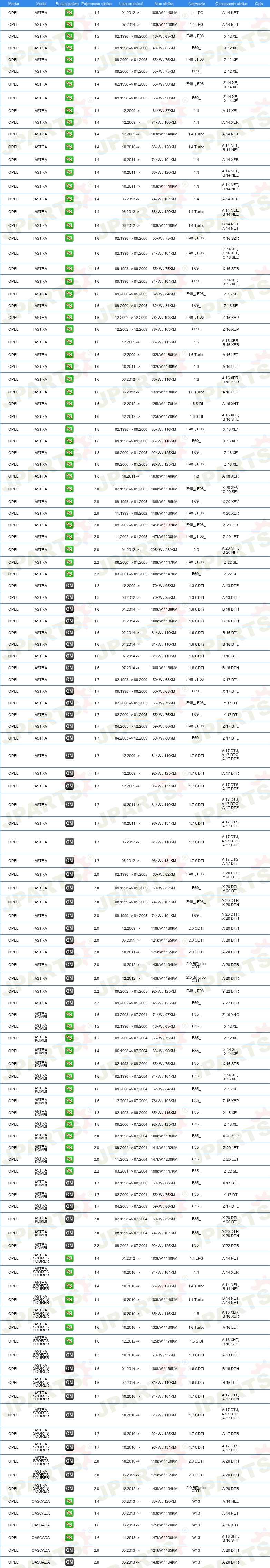Image resolution: width=270 pixels, height=1568 pixels.
Task: Click petrol icon in Astra 12.2009 A 16 LET row
Action: click(x=69, y=354)
